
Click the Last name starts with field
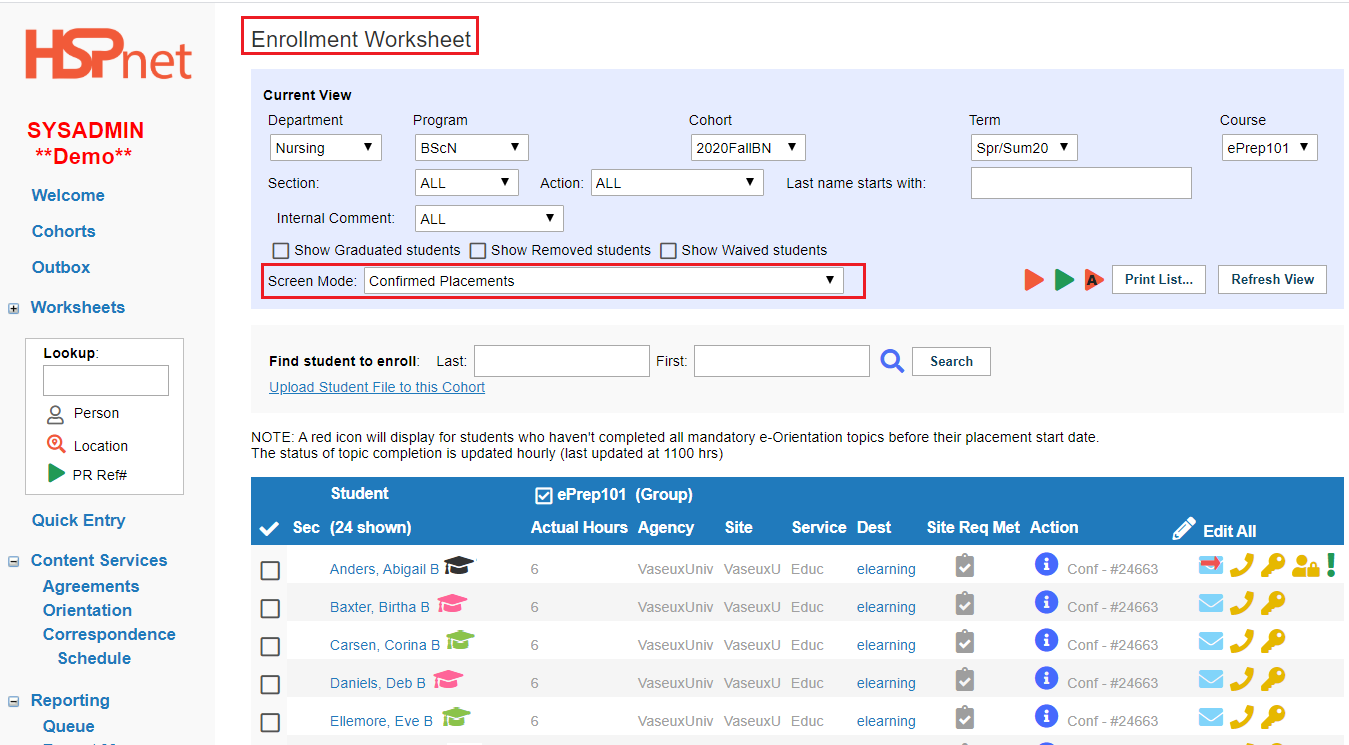[1081, 183]
